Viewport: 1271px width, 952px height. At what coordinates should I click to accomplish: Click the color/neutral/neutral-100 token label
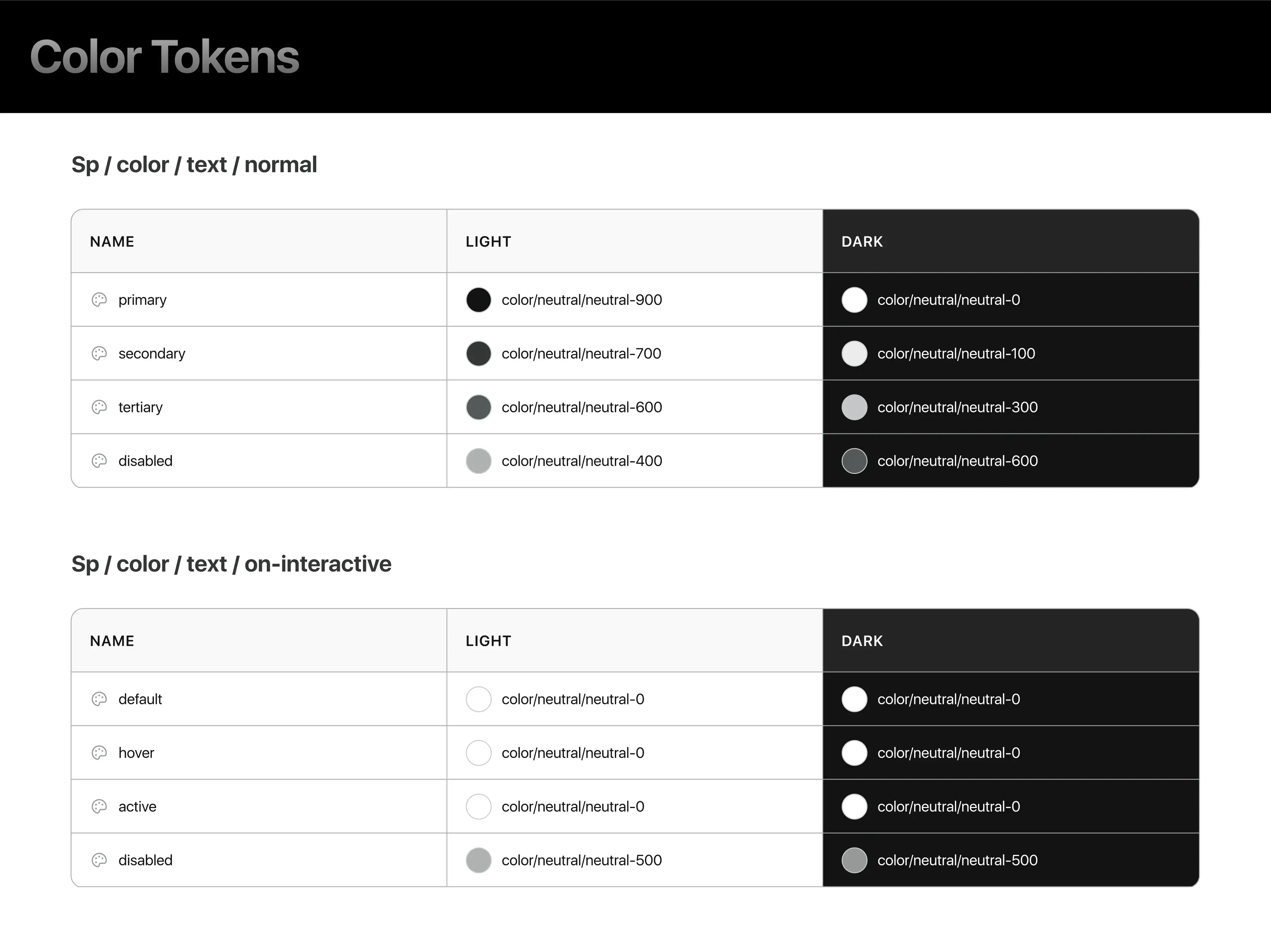click(956, 353)
